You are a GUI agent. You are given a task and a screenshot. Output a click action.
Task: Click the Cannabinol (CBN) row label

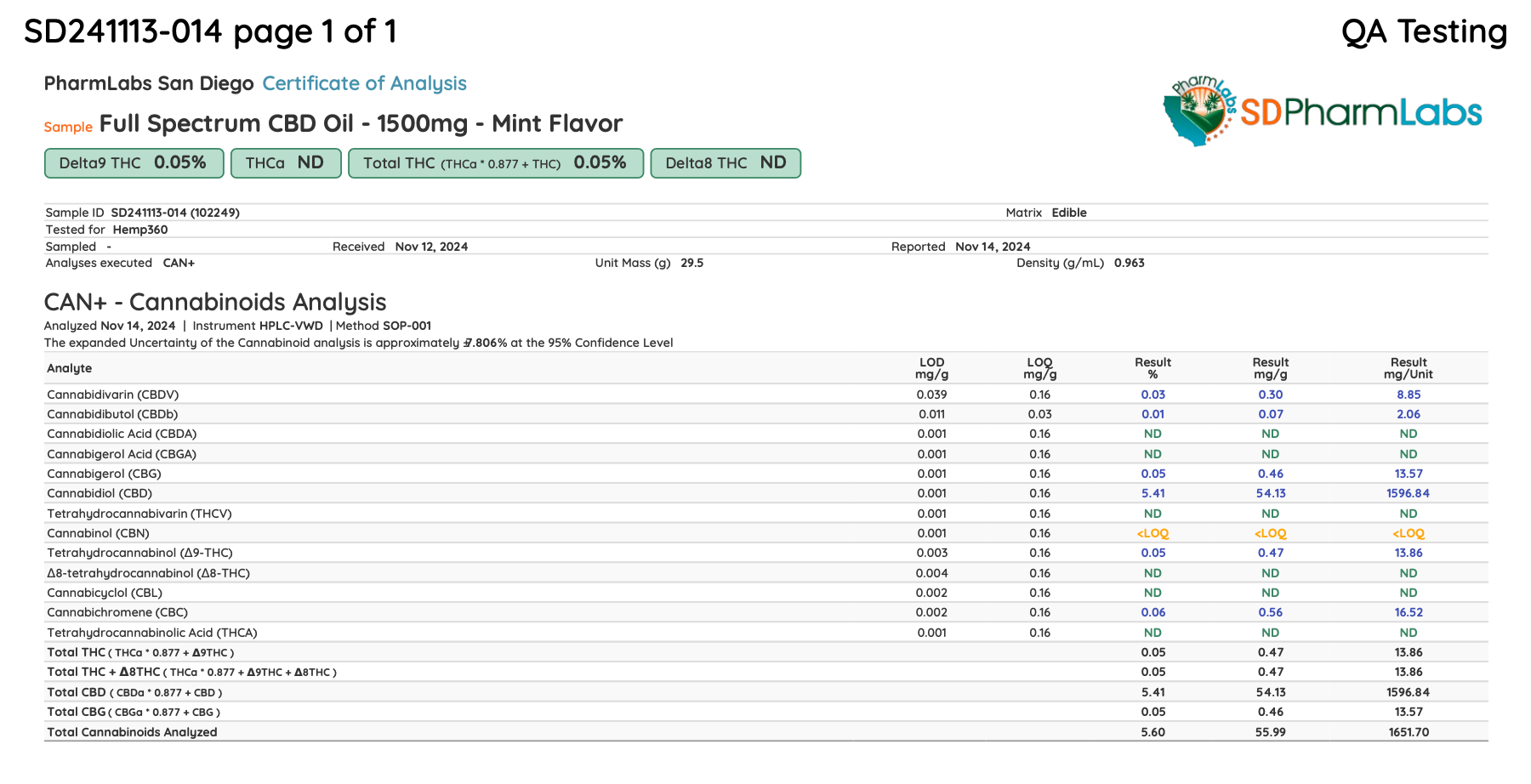click(x=98, y=533)
